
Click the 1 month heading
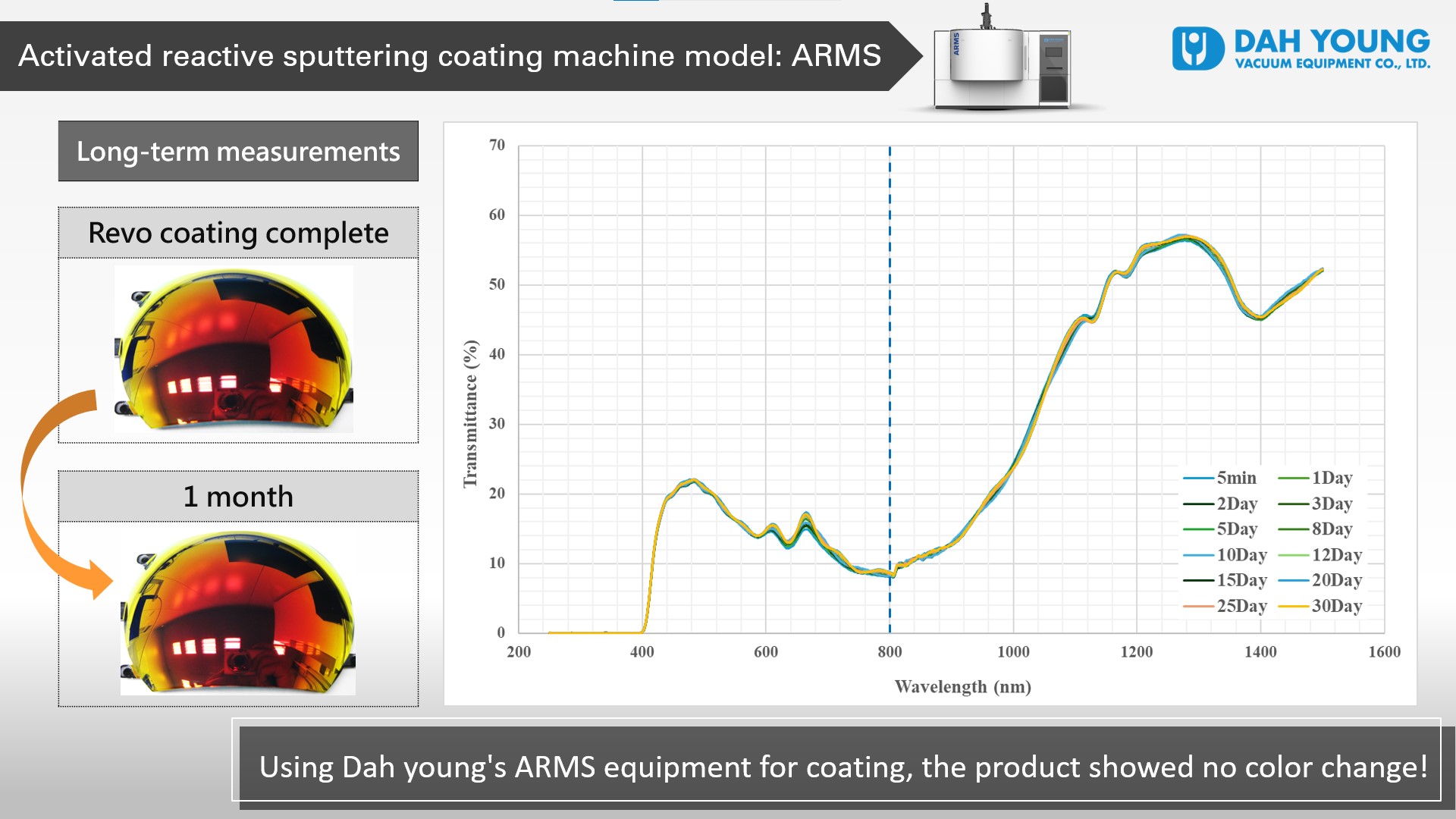tap(238, 497)
